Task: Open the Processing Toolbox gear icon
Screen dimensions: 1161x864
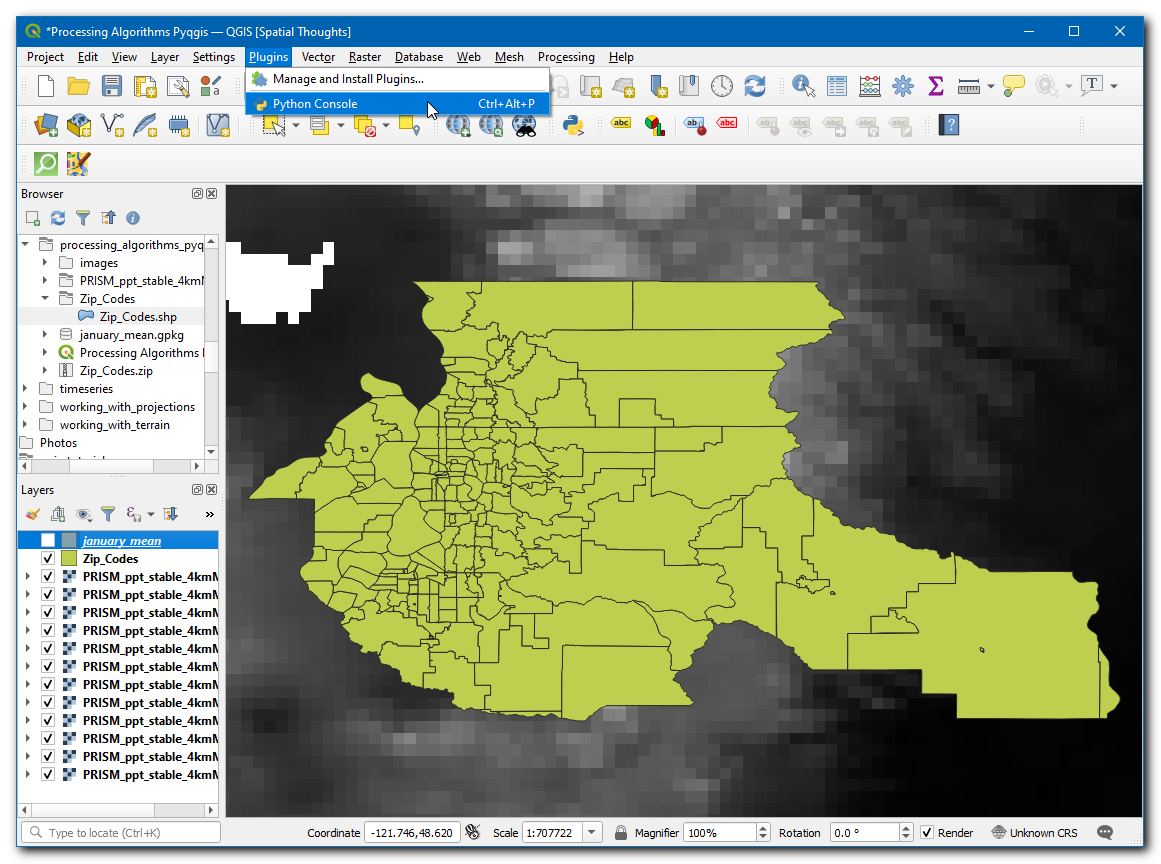Action: point(903,86)
